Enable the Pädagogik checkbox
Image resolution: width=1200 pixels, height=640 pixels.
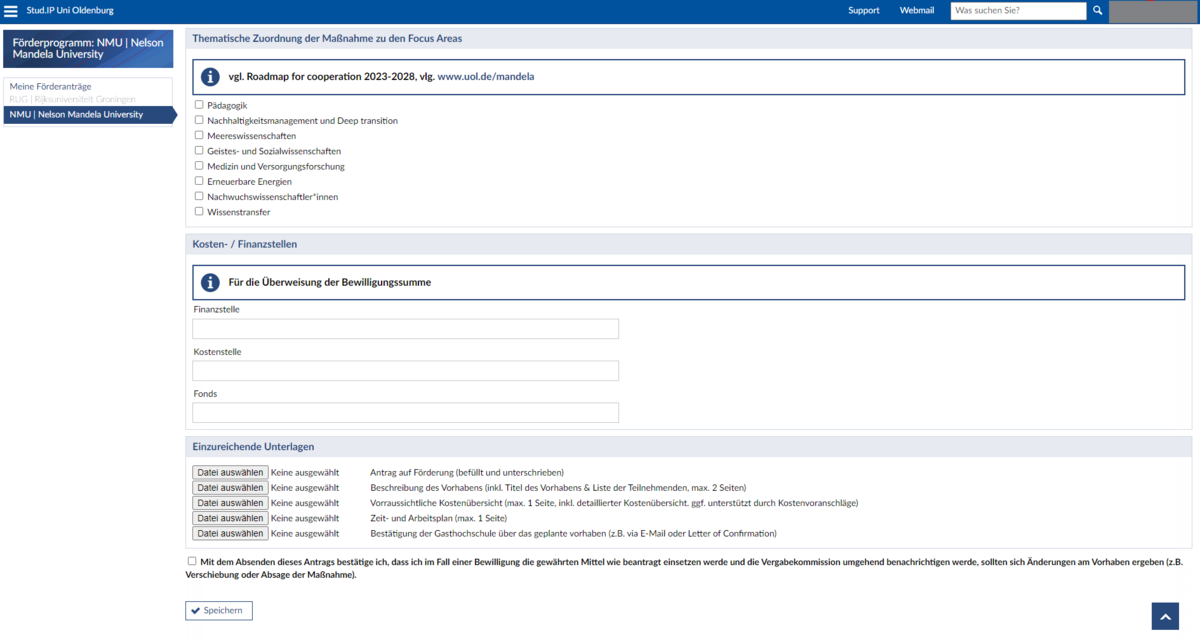(x=197, y=104)
